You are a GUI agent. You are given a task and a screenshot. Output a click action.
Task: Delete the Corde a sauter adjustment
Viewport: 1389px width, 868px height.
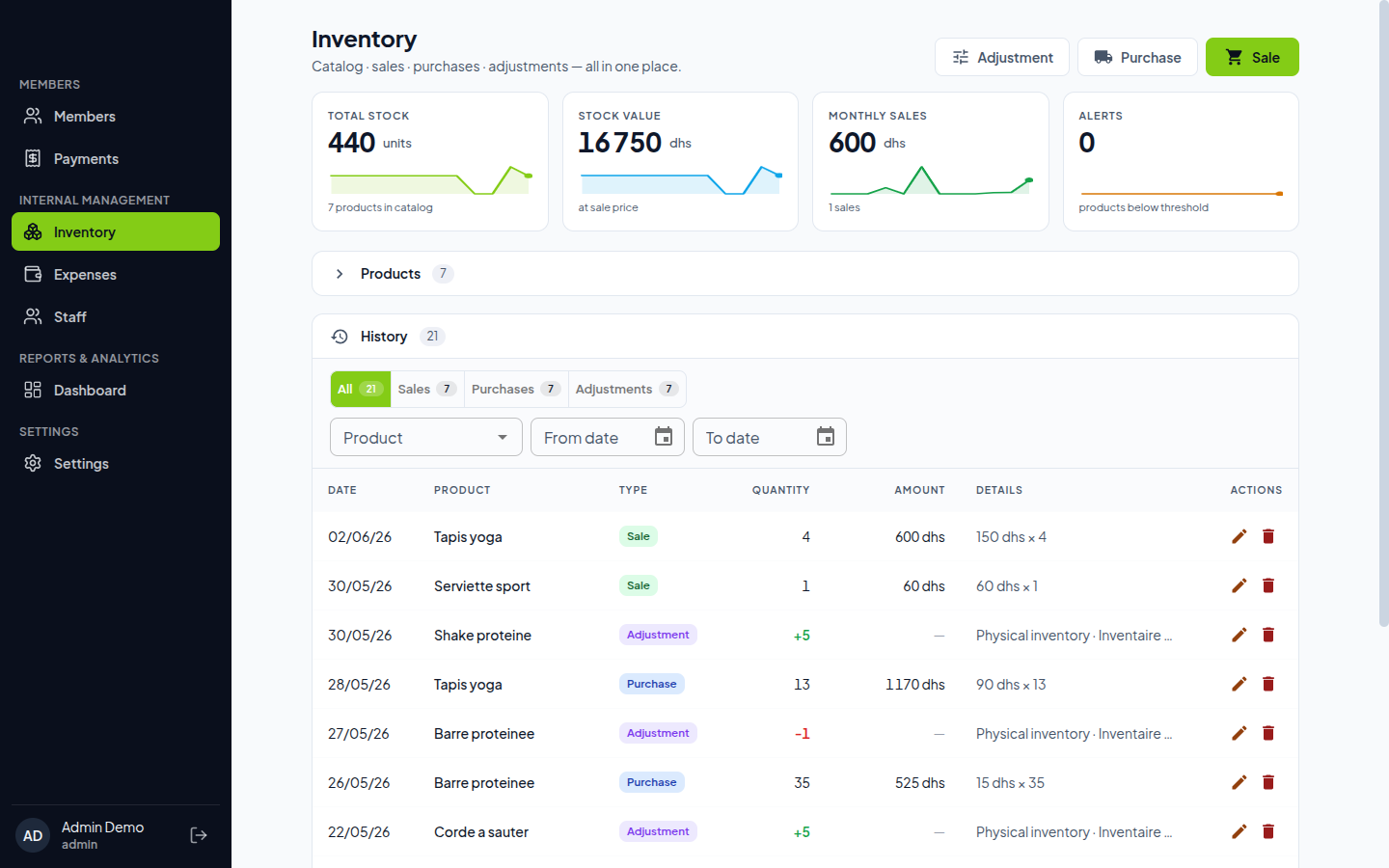click(1268, 831)
